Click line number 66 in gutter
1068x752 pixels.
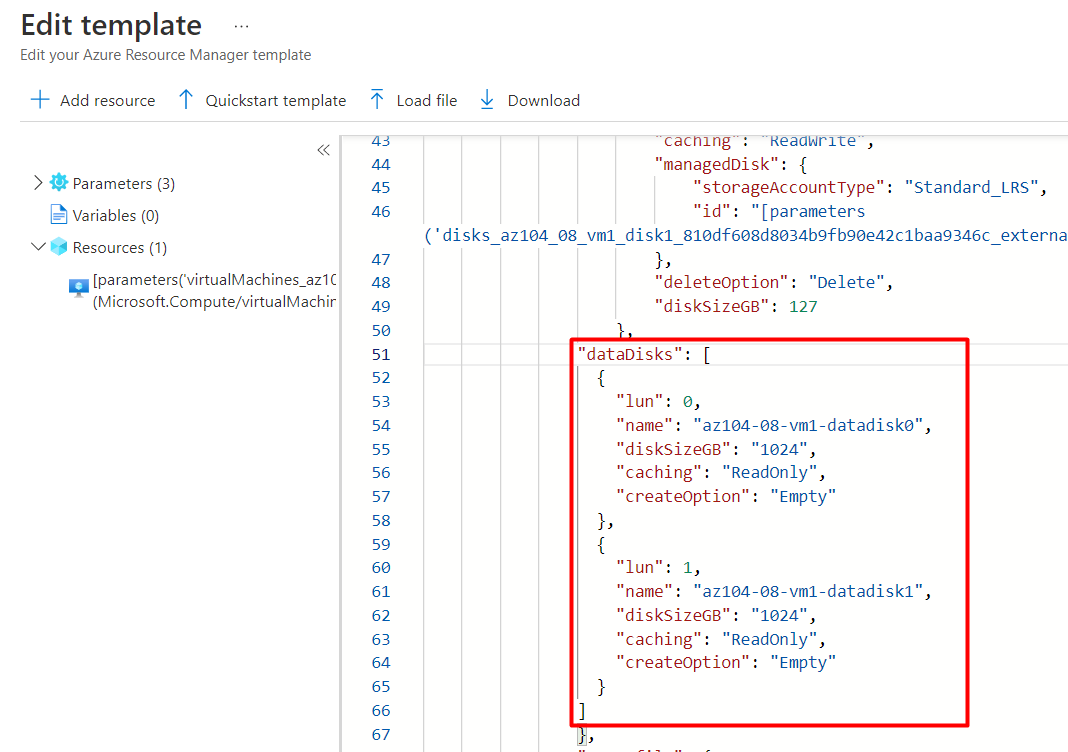click(x=381, y=711)
